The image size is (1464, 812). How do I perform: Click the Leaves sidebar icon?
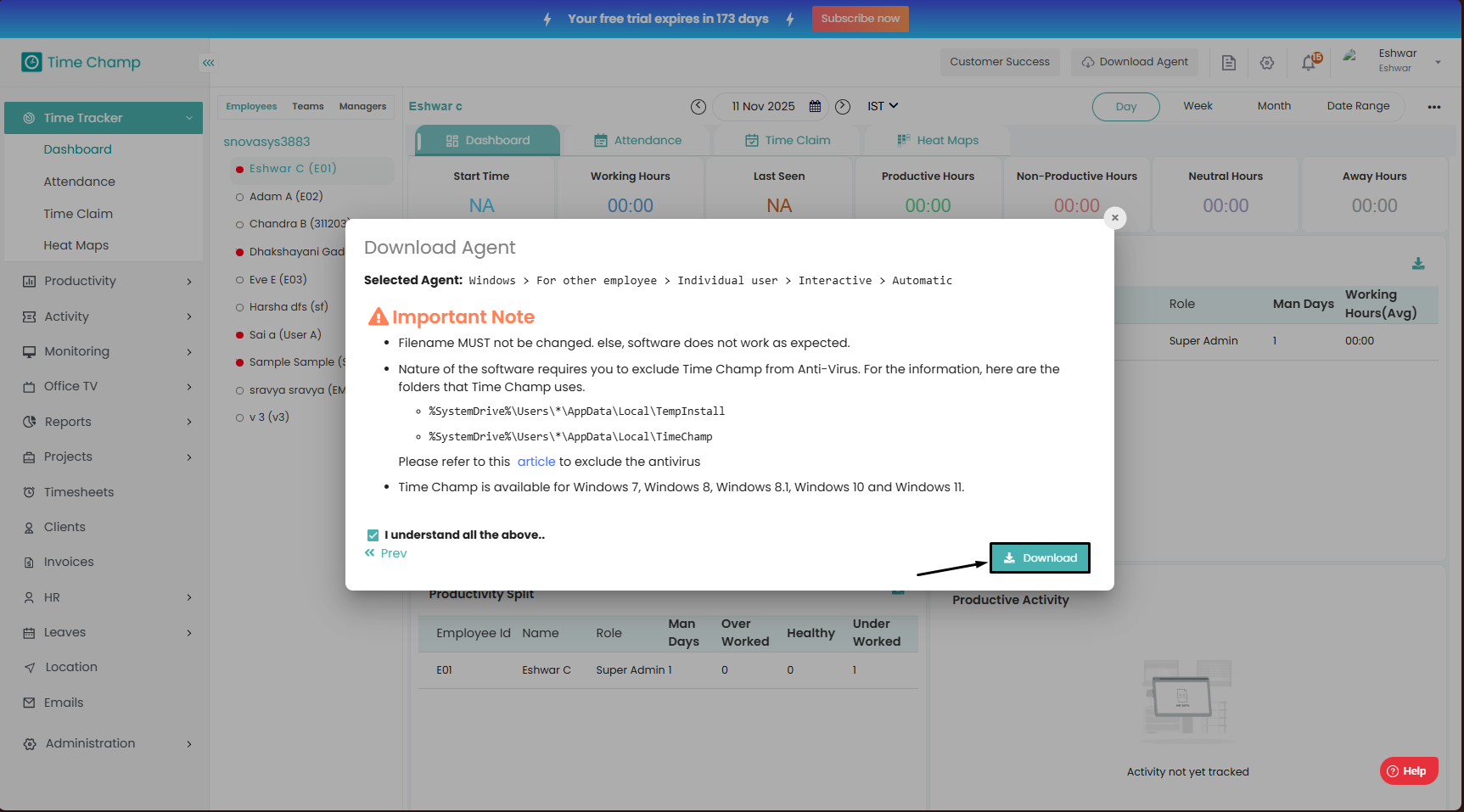pos(30,633)
